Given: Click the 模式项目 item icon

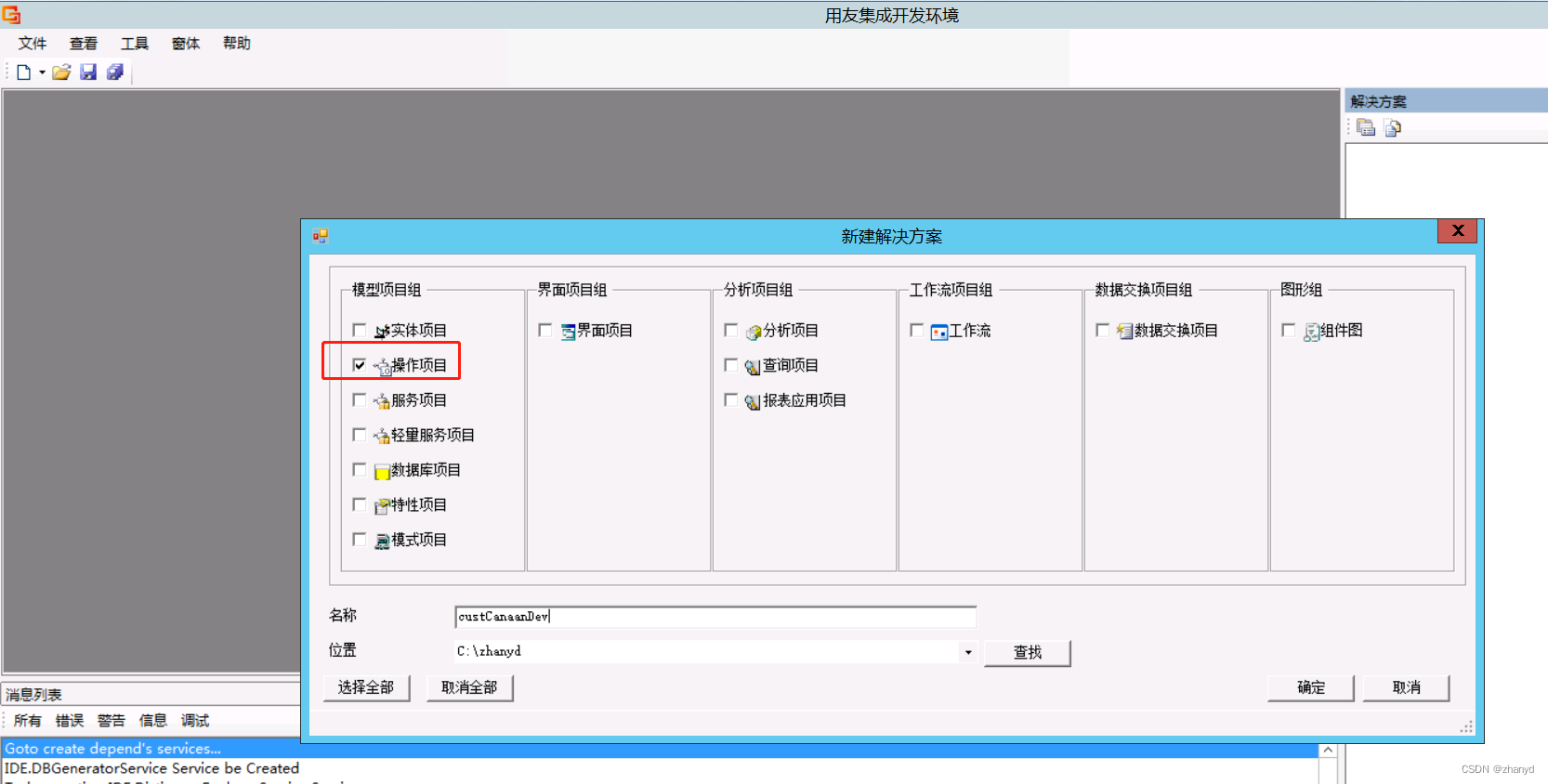Looking at the screenshot, I should click(381, 541).
